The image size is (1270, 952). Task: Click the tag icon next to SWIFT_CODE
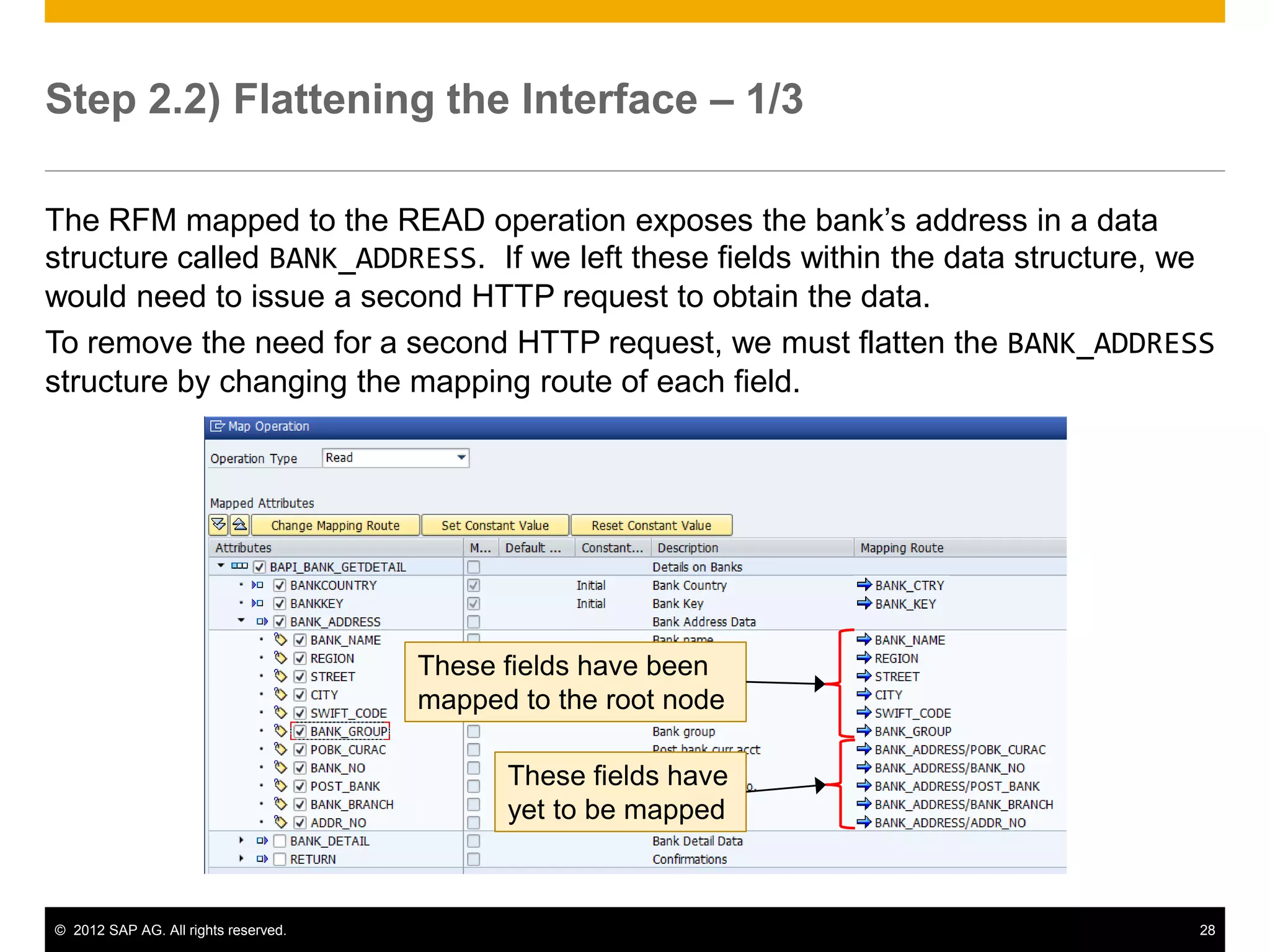281,713
